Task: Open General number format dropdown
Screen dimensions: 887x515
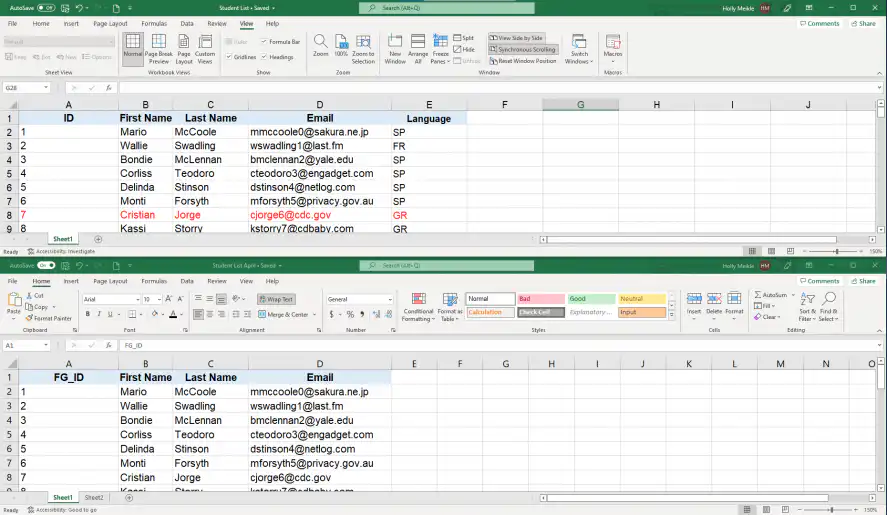Action: [390, 299]
